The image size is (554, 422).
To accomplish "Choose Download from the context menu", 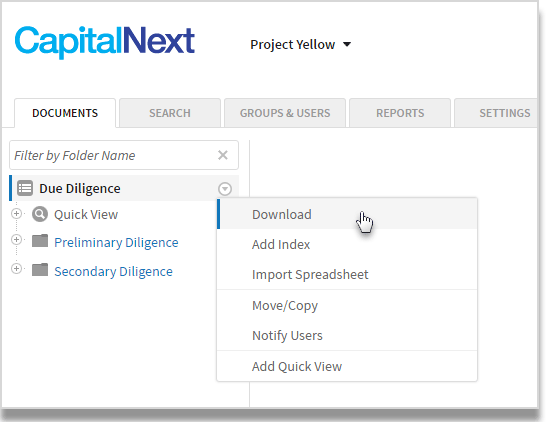I will click(x=347, y=214).
